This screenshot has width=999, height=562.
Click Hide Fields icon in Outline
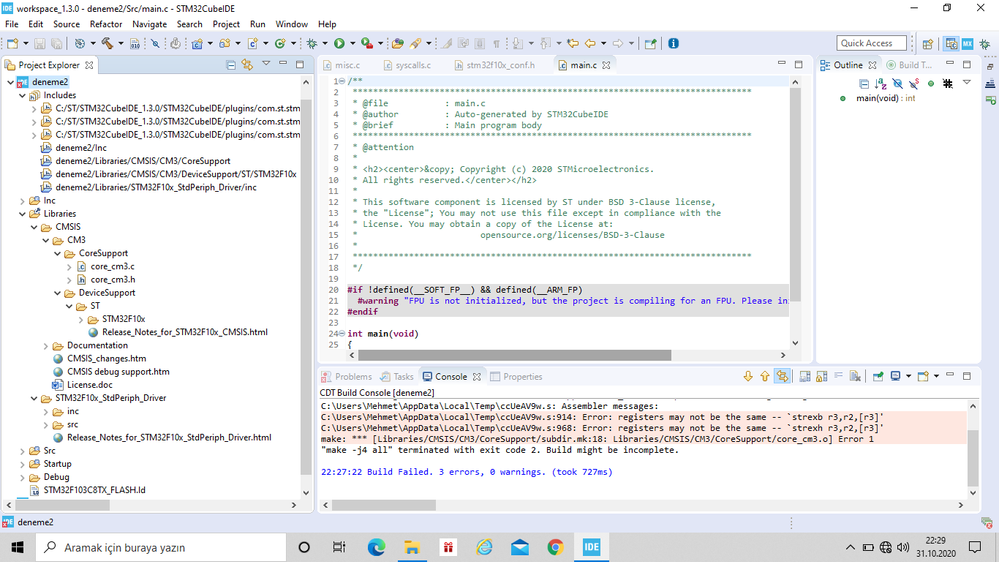click(x=897, y=83)
